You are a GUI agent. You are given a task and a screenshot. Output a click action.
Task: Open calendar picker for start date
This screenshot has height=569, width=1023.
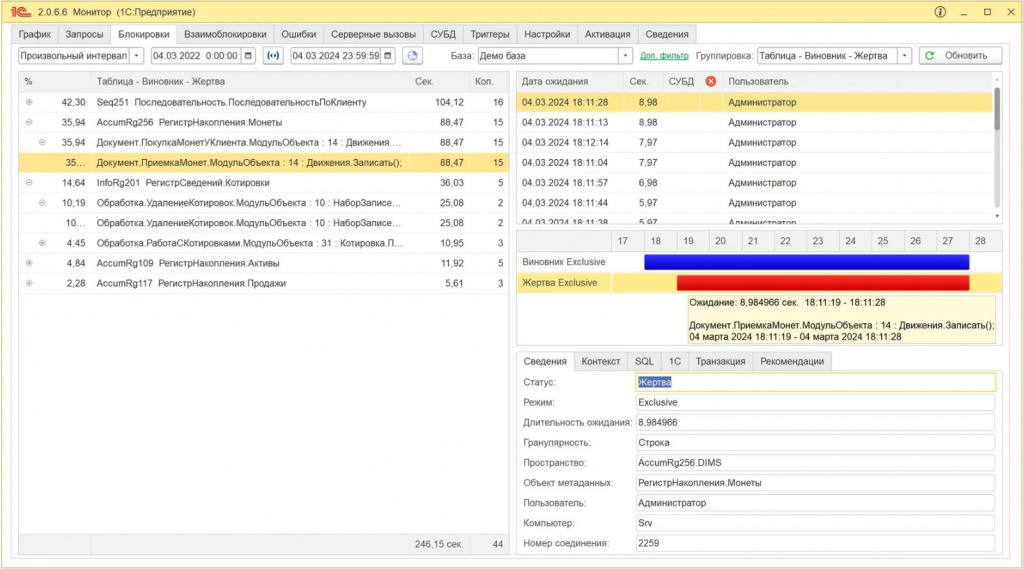coord(248,55)
